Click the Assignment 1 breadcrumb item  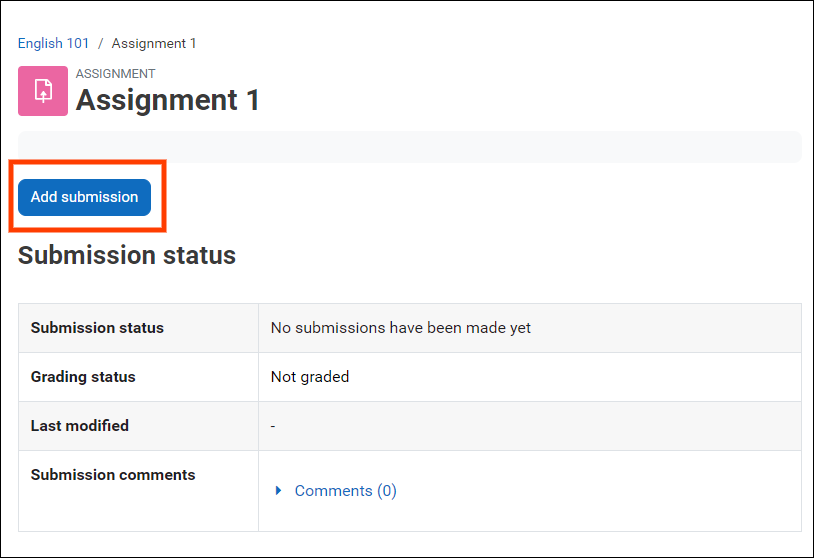(154, 43)
